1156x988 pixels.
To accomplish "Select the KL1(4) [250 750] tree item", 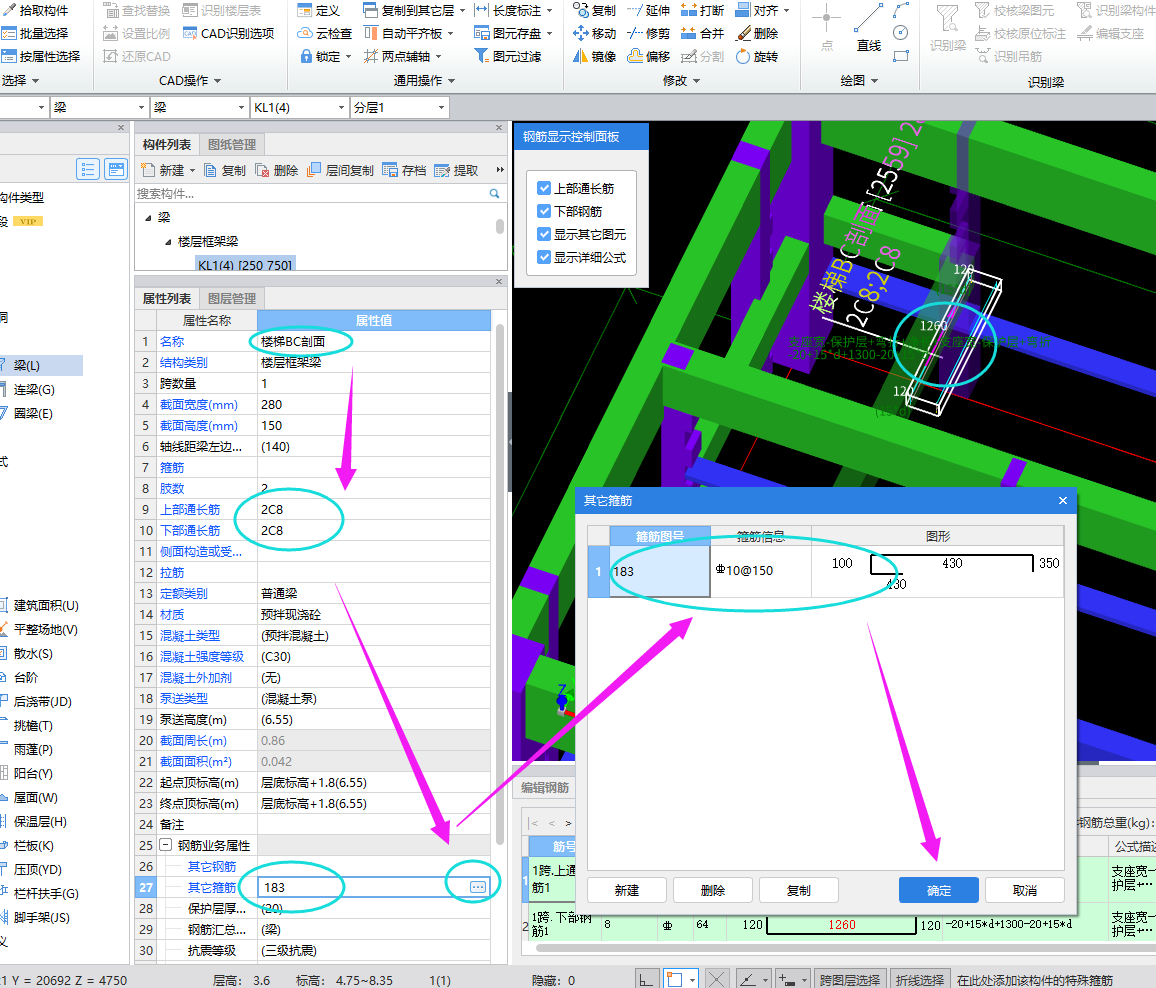I will [246, 265].
